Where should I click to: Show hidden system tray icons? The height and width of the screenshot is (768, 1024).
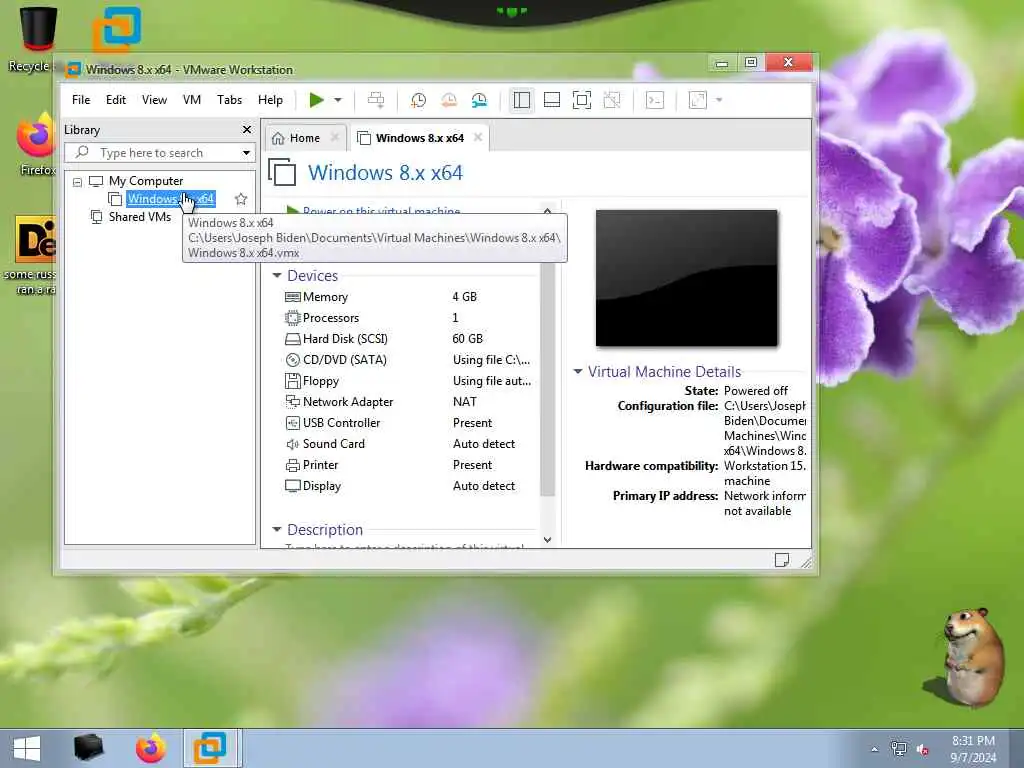coord(874,749)
